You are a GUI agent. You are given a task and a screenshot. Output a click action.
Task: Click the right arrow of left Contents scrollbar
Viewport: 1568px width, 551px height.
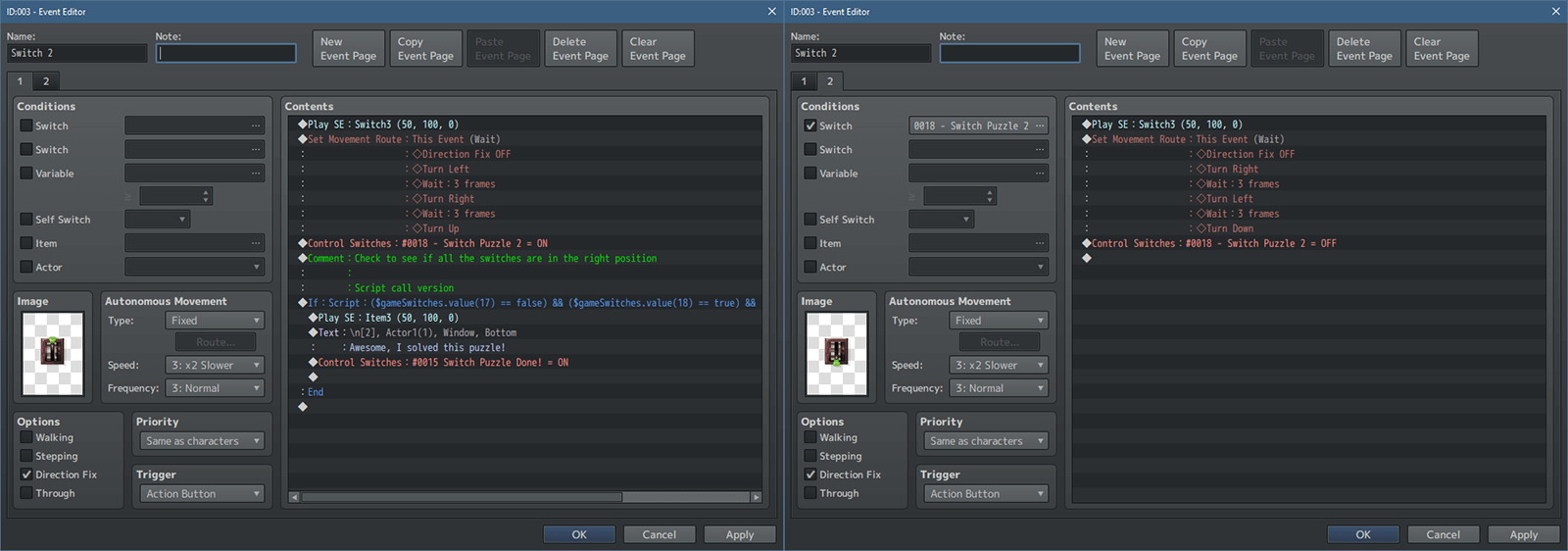pyautogui.click(x=756, y=497)
